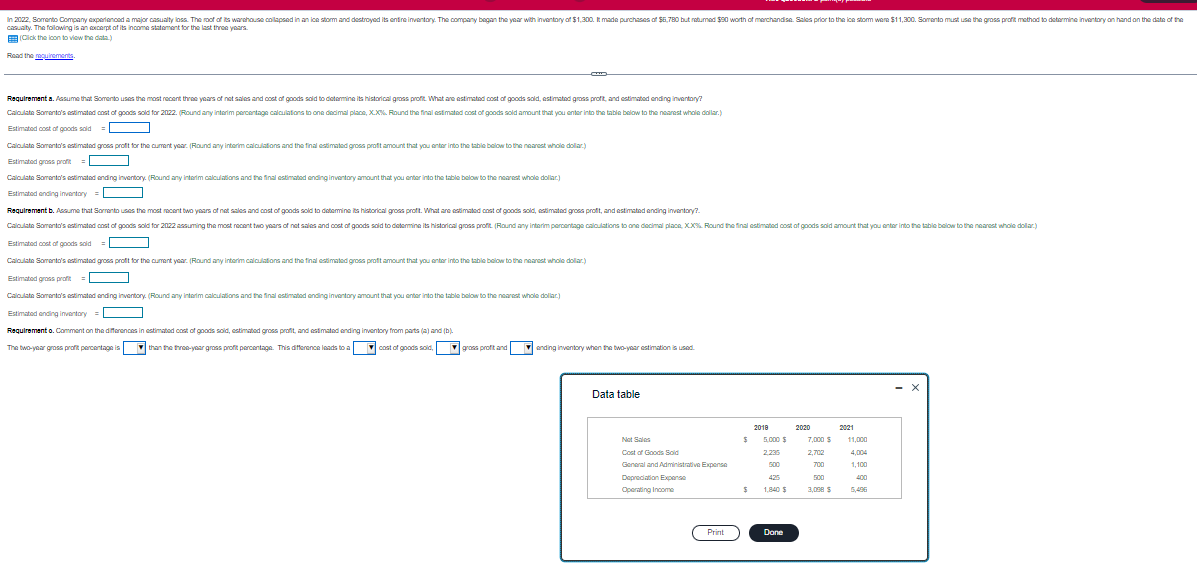Click the ellipsis handle on the divider line
1197x577 pixels.
598,74
